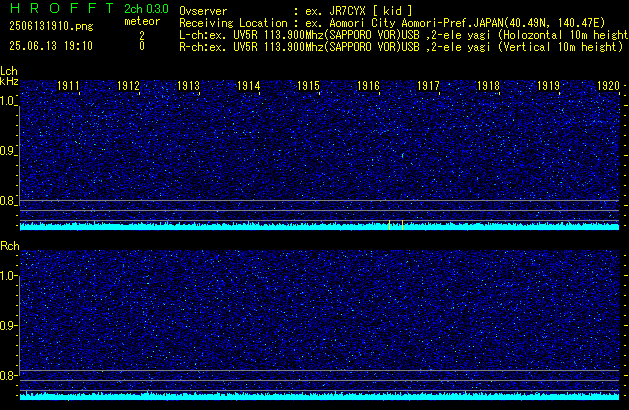Click the Lch 0.9 kHz axis label
Screen dimensions: 629x410
click(7, 151)
